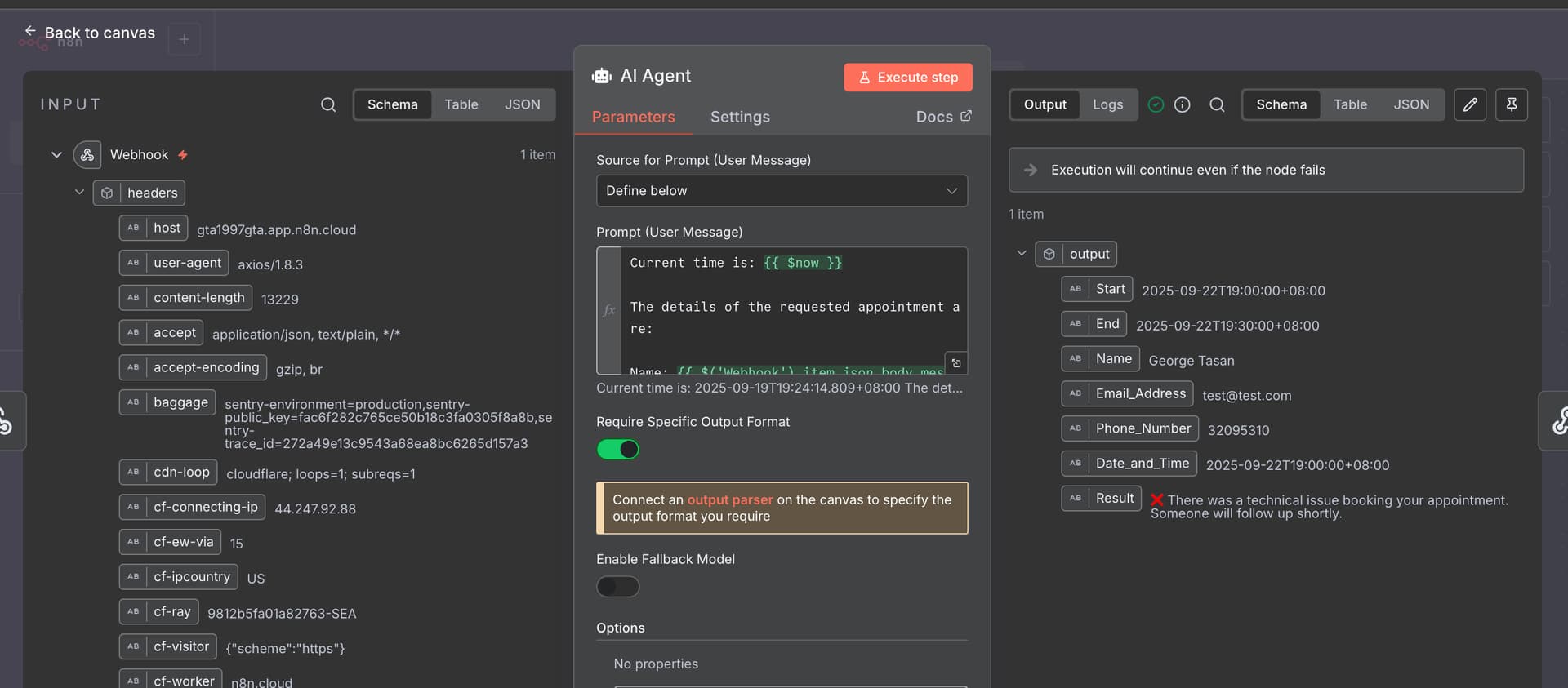
Task: Click the Execute step button
Action: [908, 78]
